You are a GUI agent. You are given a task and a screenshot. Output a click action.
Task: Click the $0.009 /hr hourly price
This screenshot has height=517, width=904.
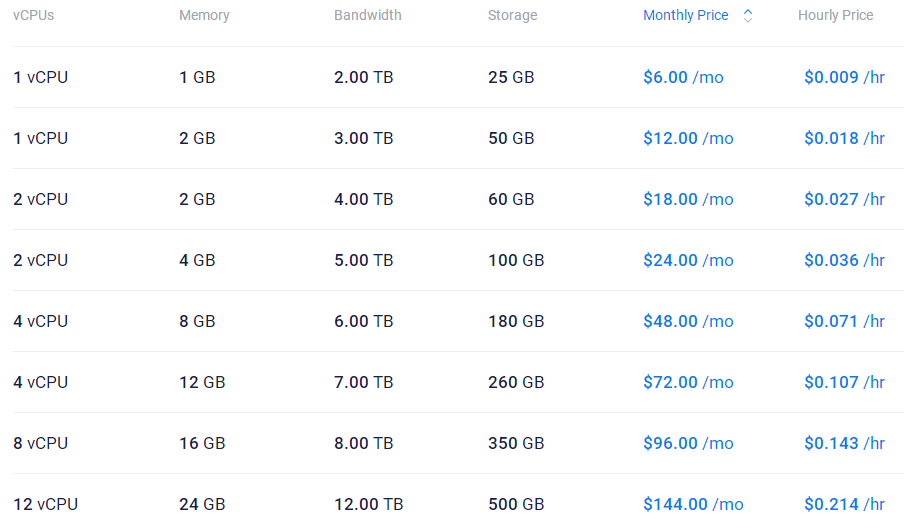pos(844,77)
